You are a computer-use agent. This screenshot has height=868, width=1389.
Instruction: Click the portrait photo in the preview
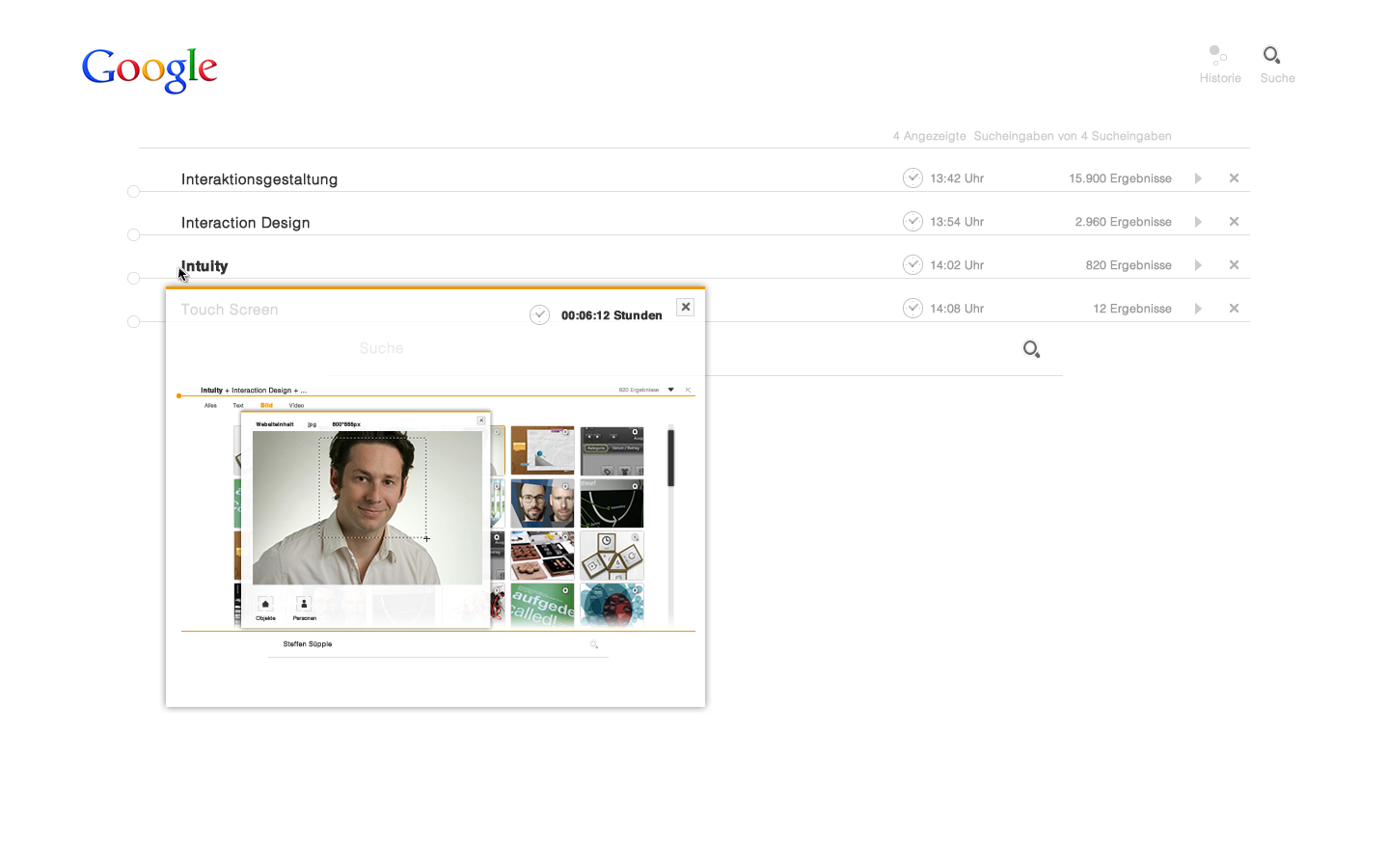pos(368,507)
